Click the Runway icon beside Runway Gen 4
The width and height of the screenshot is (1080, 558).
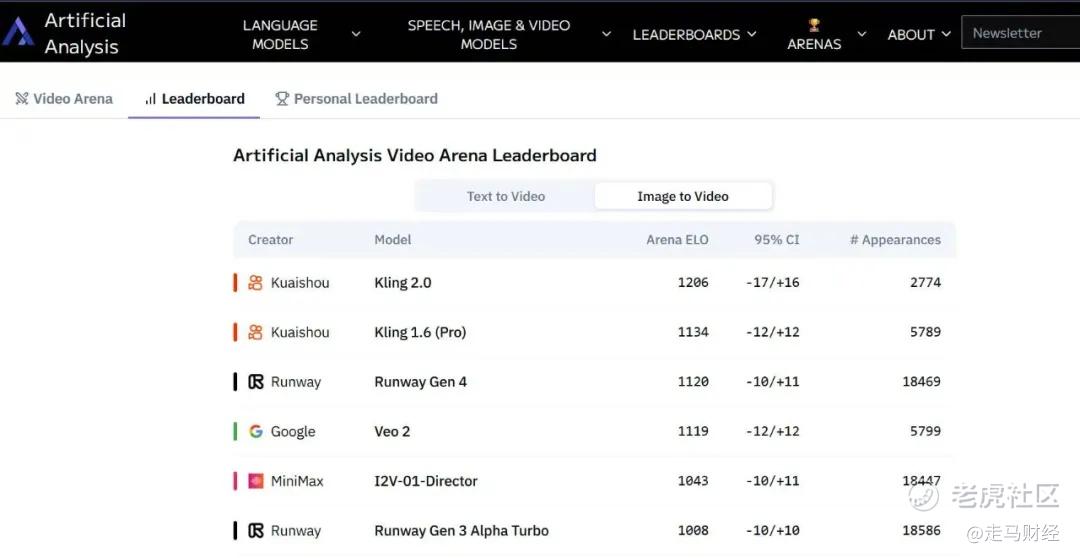(x=256, y=382)
